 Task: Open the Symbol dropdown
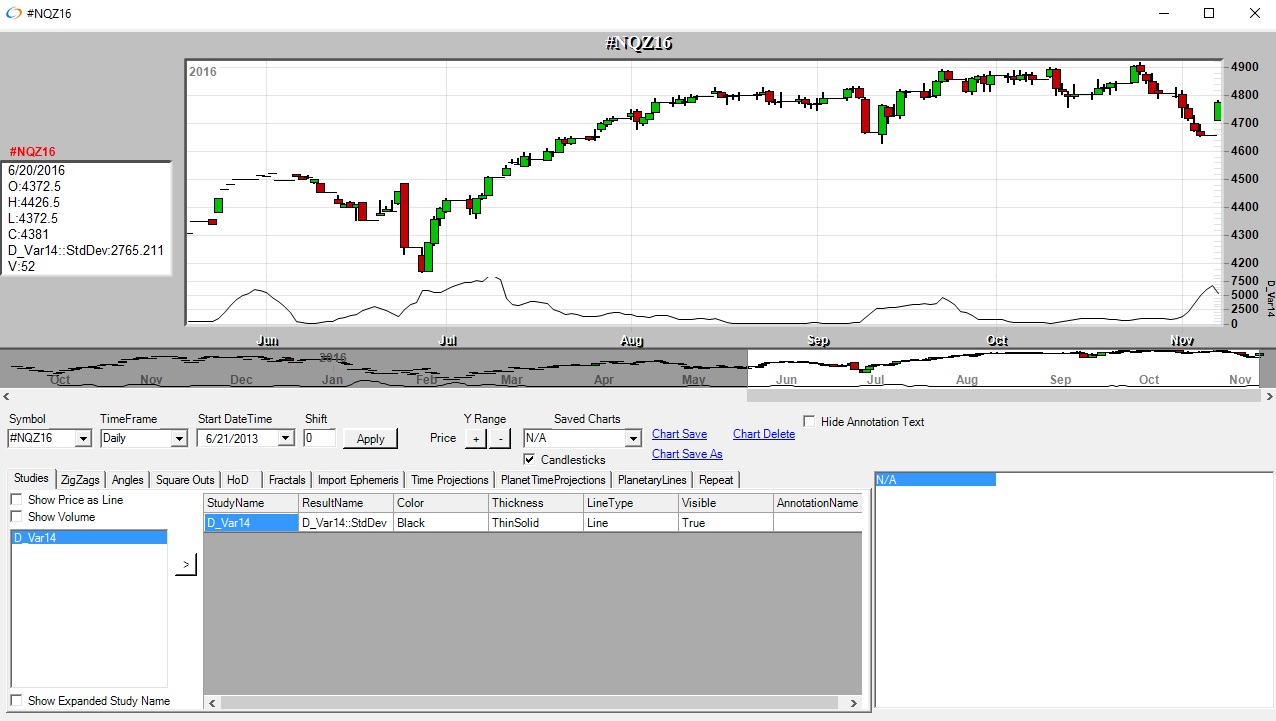[x=83, y=438]
